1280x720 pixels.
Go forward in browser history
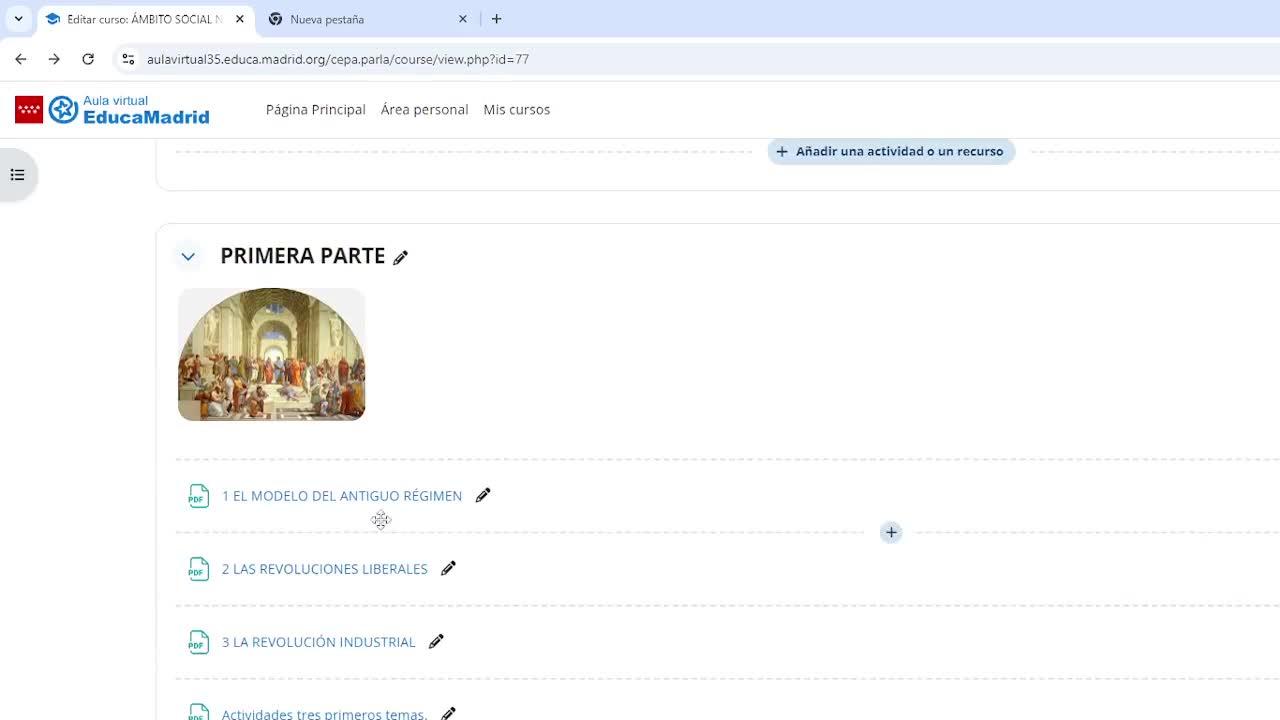54,59
